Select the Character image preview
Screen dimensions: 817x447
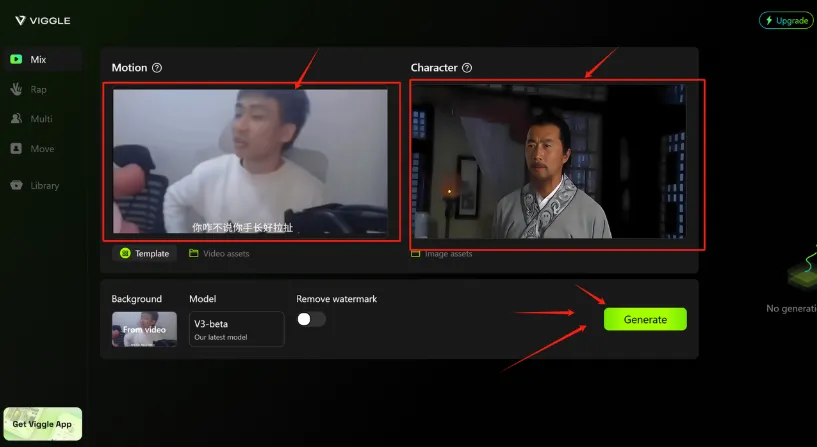pos(549,162)
